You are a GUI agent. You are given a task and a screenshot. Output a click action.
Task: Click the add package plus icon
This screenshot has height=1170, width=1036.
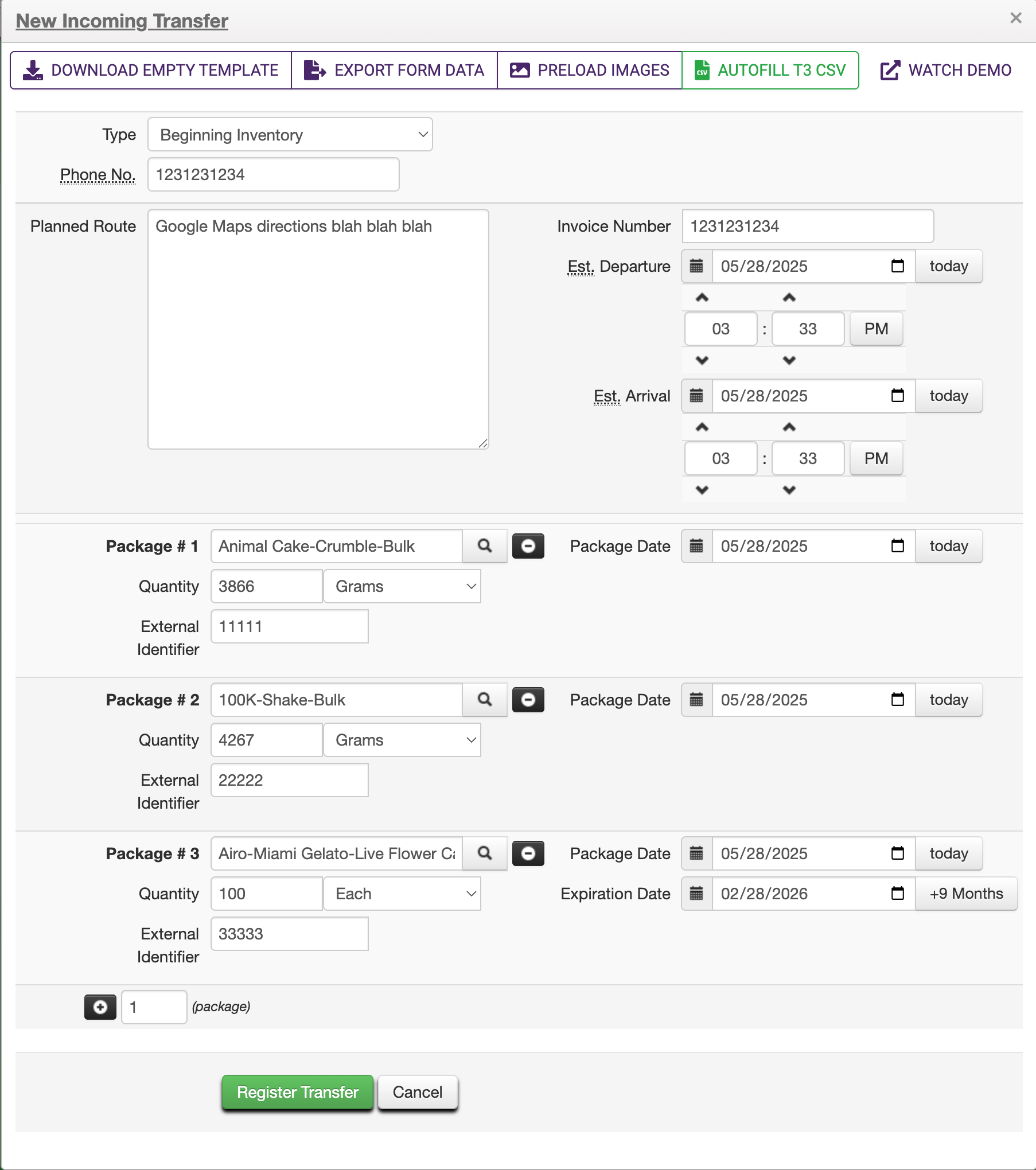[100, 1007]
